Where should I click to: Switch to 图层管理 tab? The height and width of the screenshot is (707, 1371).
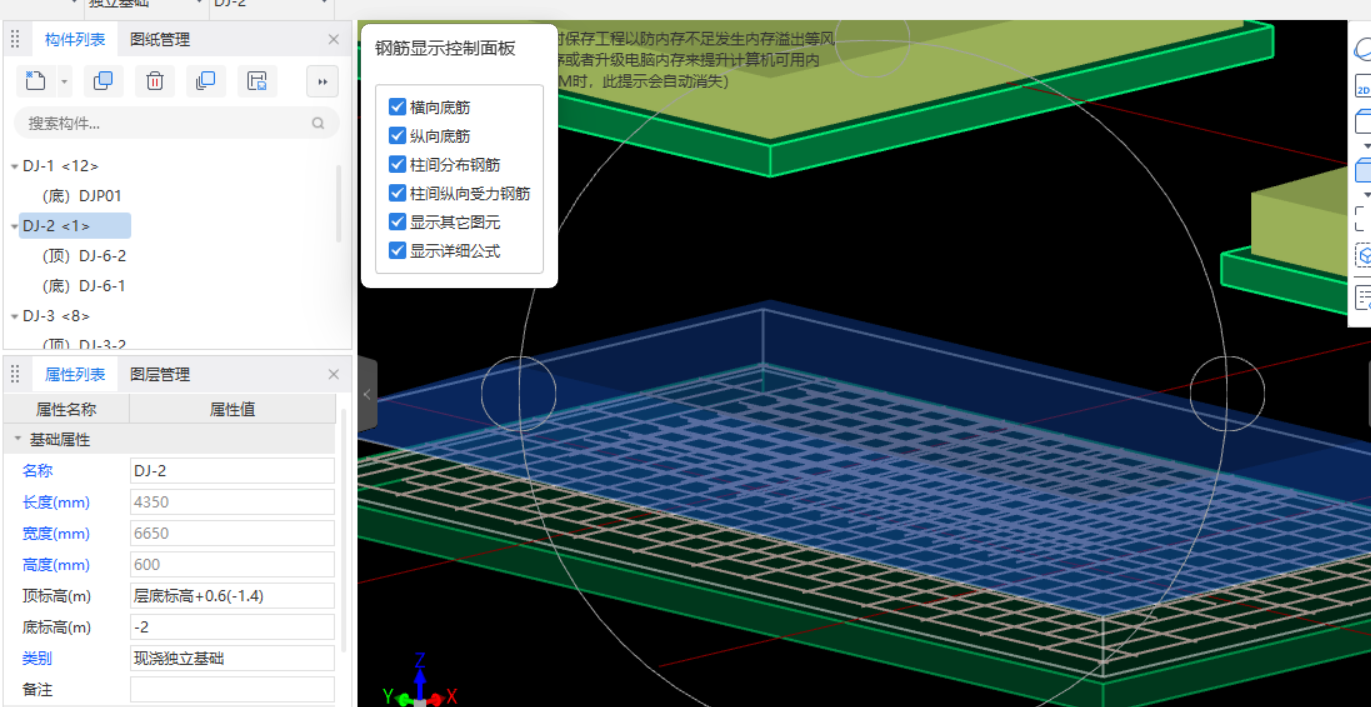[160, 375]
